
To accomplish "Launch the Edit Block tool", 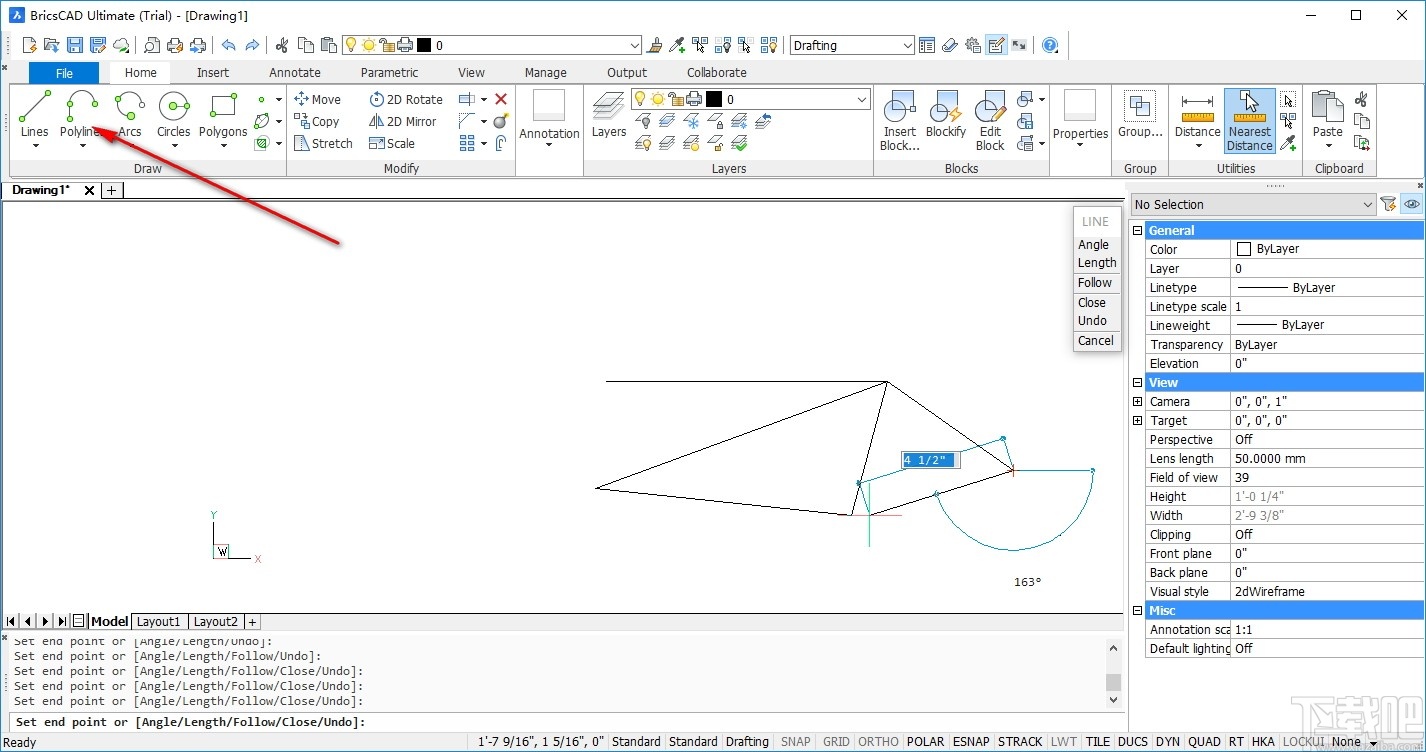I will (989, 118).
